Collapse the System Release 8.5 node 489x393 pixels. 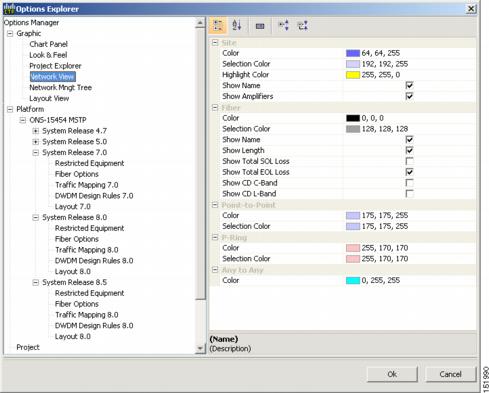36,283
